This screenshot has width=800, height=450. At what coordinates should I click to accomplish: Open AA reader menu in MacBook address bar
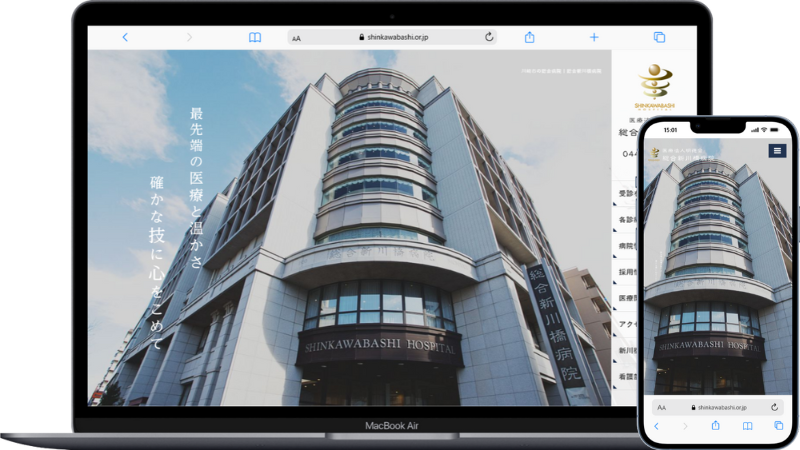297,38
